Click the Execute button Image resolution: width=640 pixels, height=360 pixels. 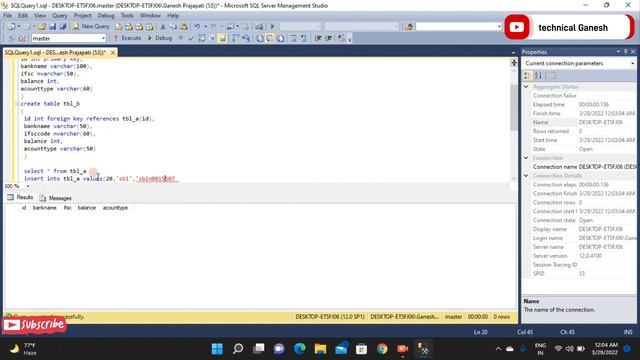127,38
